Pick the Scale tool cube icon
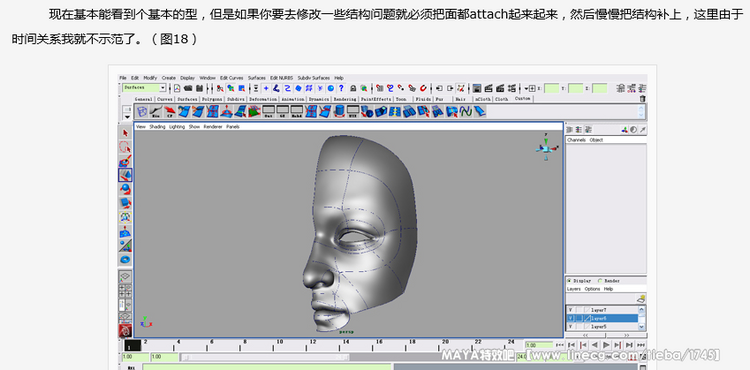The width and height of the screenshot is (750, 370). pyautogui.click(x=125, y=203)
